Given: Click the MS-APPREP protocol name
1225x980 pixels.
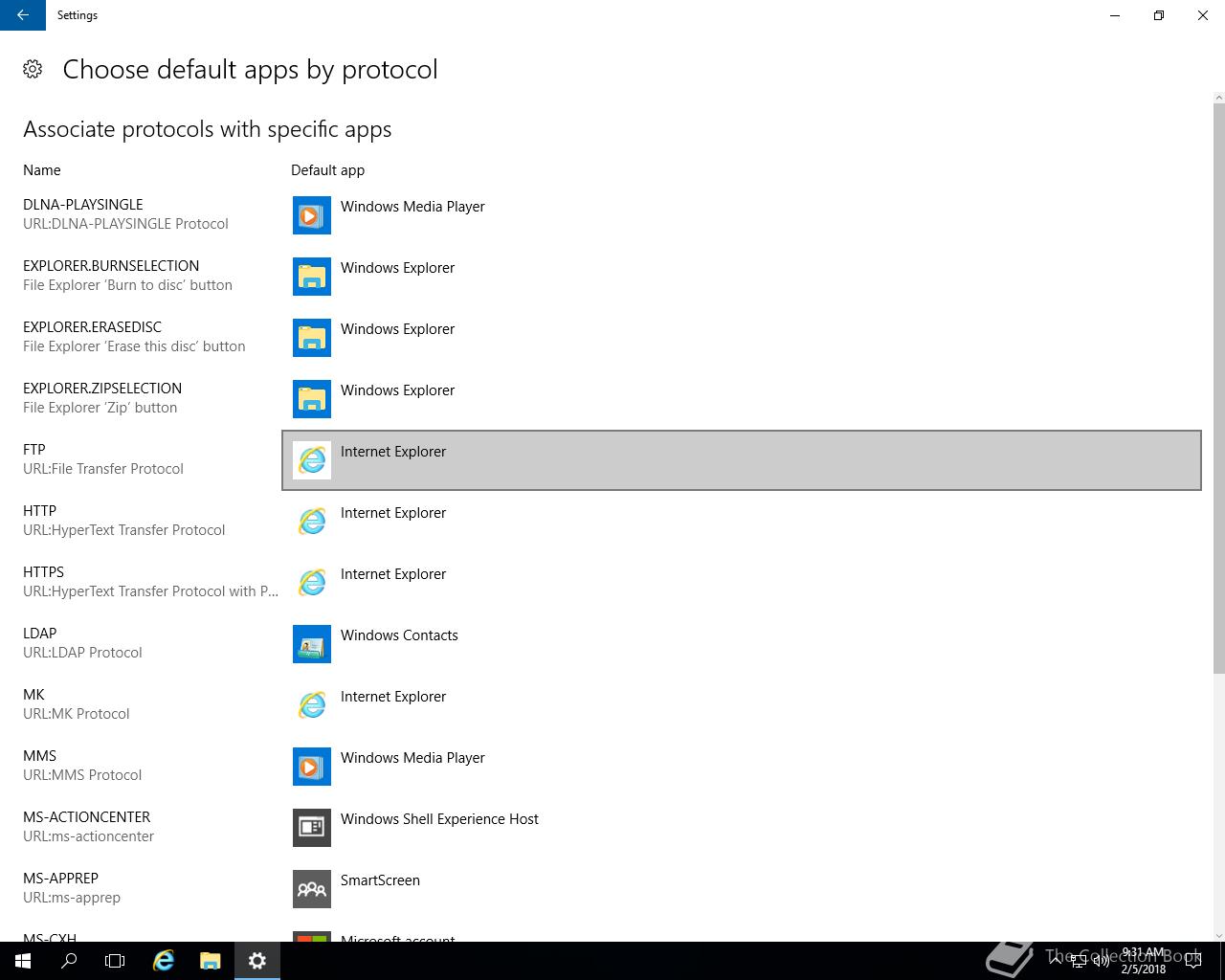Looking at the screenshot, I should click(x=61, y=879).
